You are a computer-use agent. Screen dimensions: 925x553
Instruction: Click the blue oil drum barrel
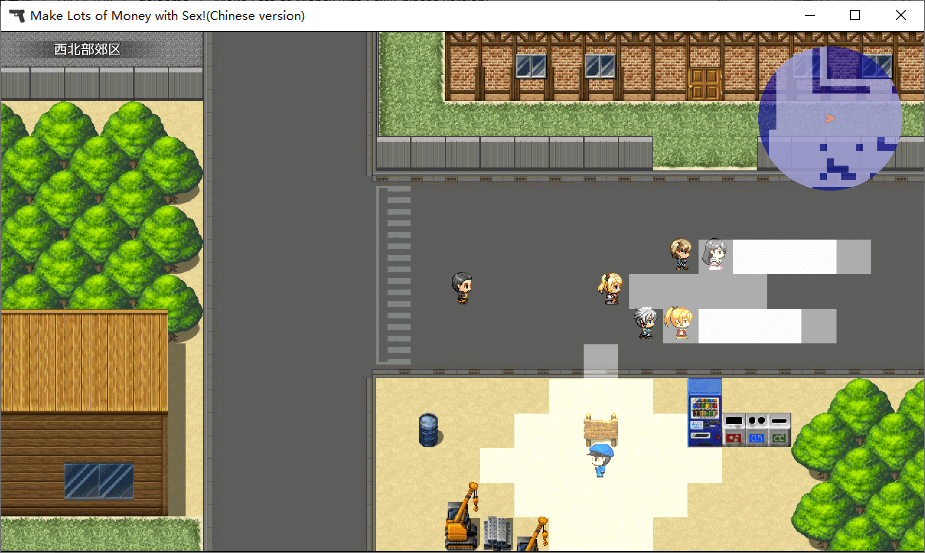coord(428,429)
